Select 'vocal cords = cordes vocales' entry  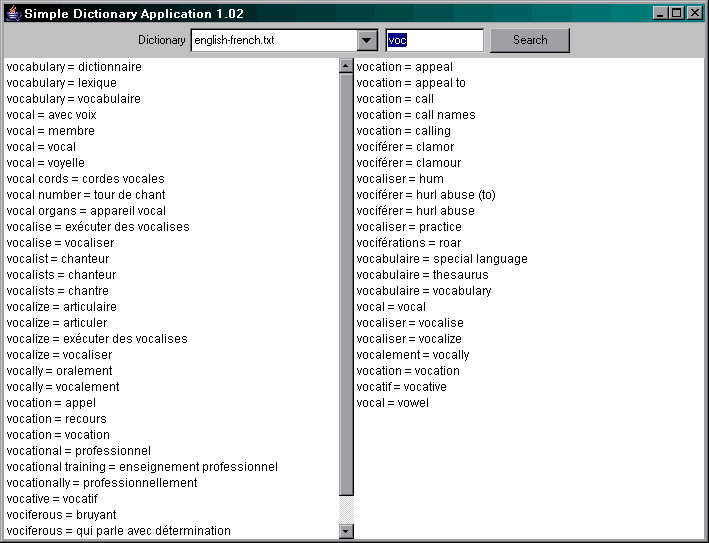coord(85,179)
